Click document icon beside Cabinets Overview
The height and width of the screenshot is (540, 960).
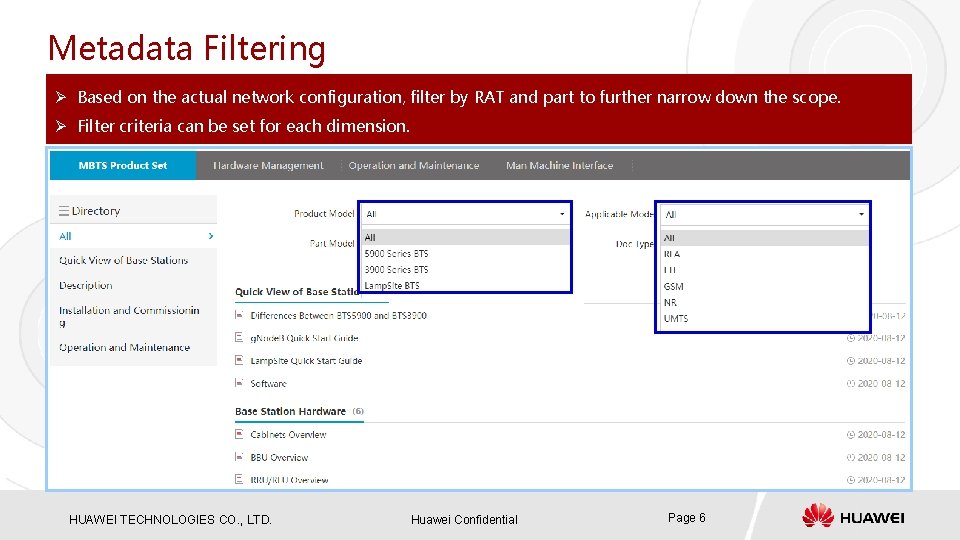pyautogui.click(x=239, y=433)
